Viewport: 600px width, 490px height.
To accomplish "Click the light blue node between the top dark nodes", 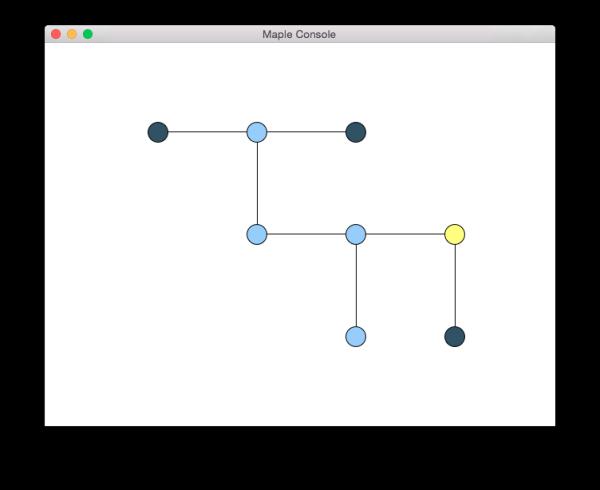I will 257,132.
